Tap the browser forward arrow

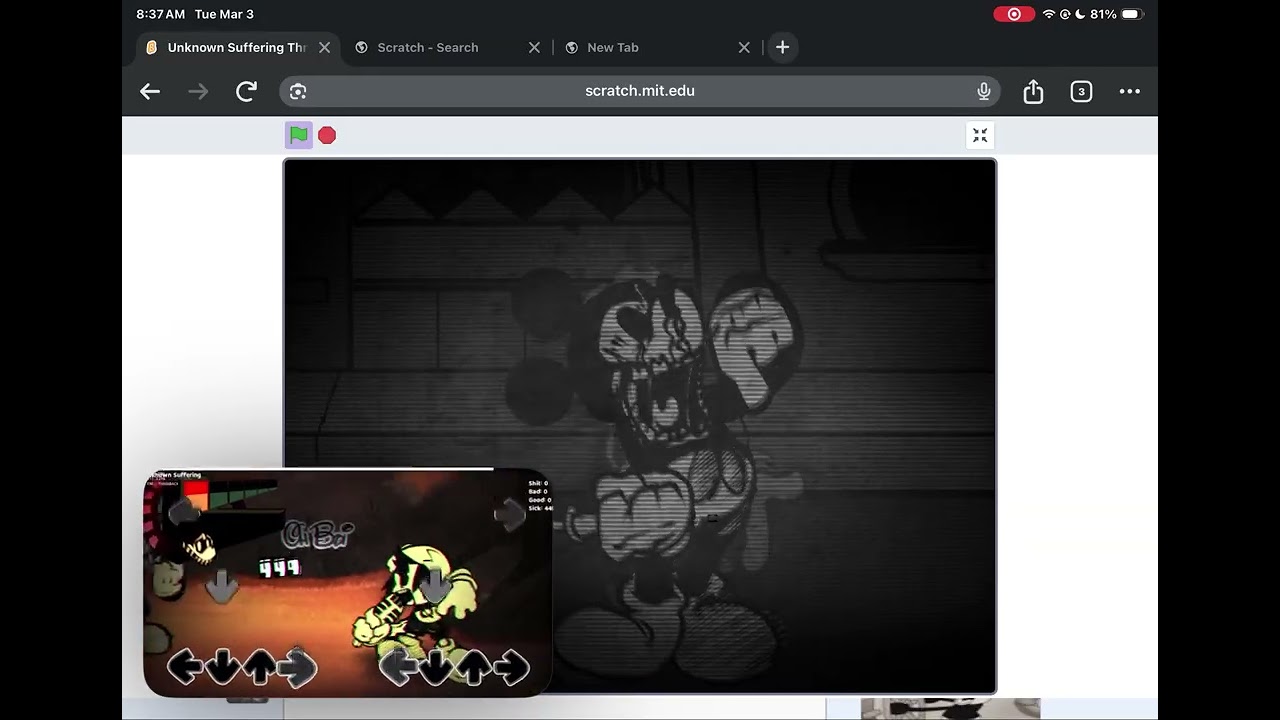(x=199, y=92)
